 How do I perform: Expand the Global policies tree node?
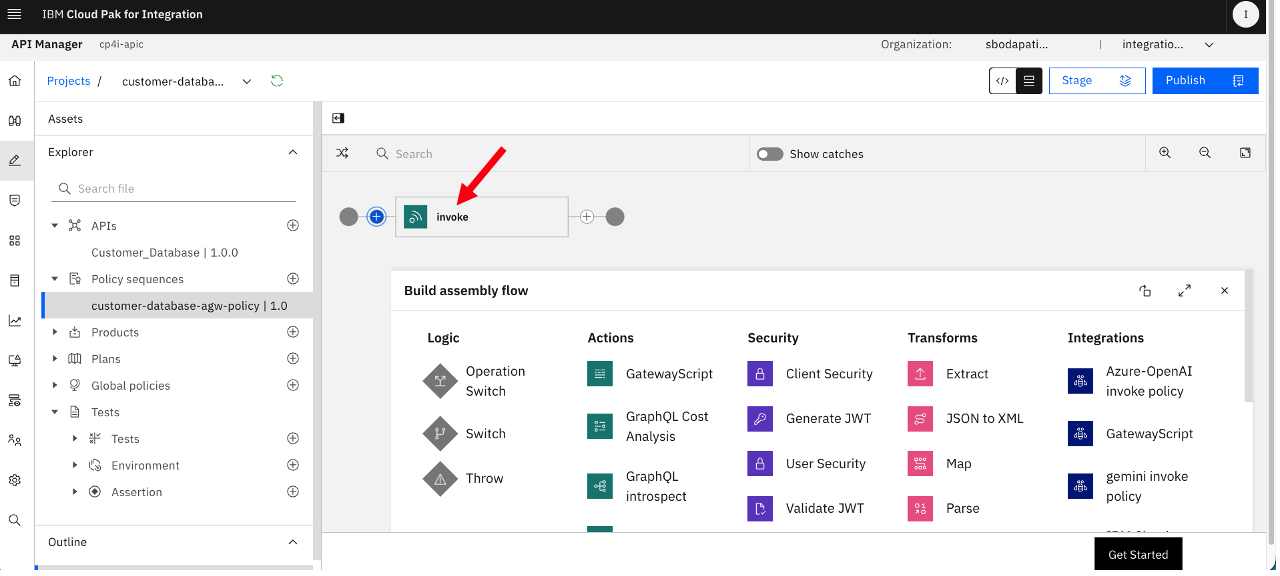coord(55,385)
